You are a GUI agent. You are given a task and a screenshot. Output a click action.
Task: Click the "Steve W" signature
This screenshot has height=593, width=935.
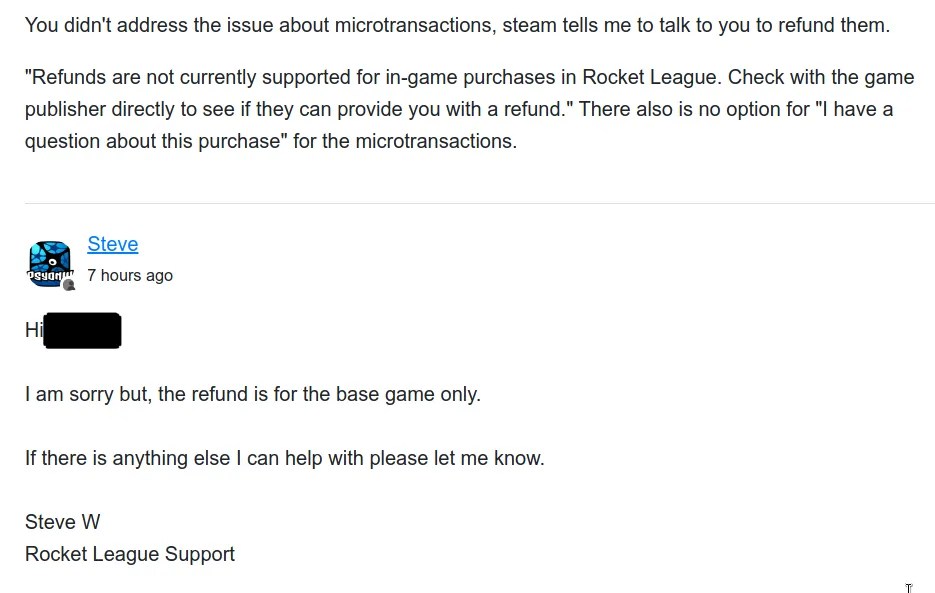click(x=63, y=522)
